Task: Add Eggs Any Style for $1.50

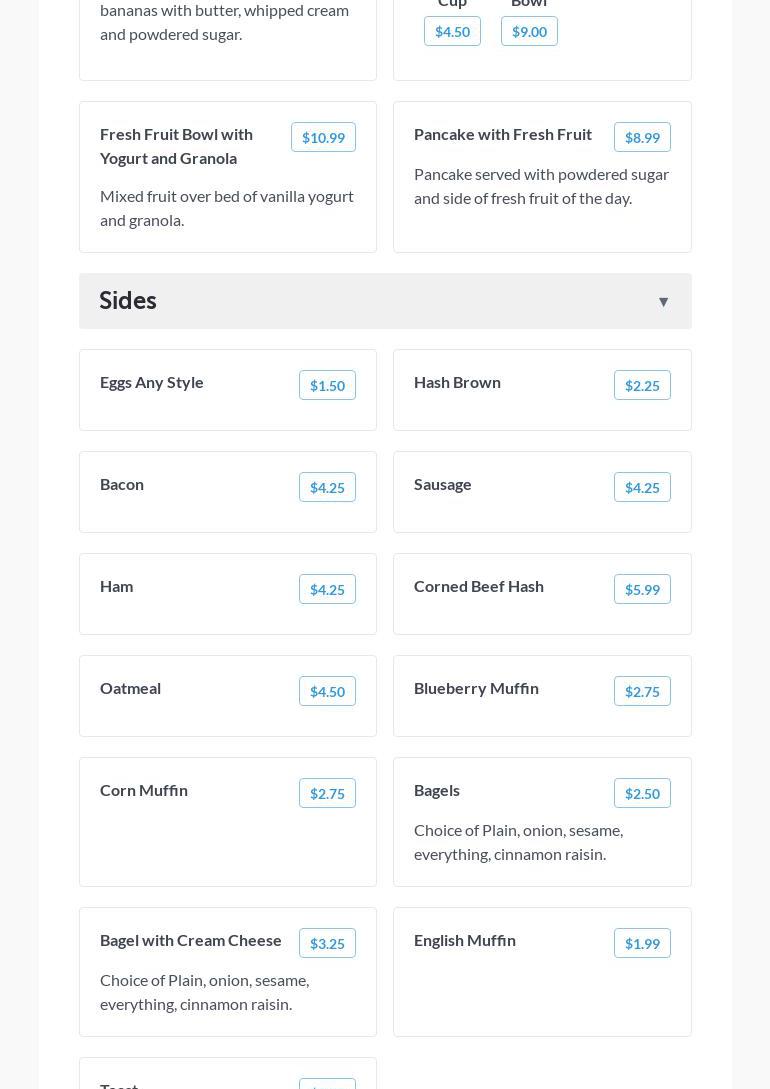Action: coord(327,386)
